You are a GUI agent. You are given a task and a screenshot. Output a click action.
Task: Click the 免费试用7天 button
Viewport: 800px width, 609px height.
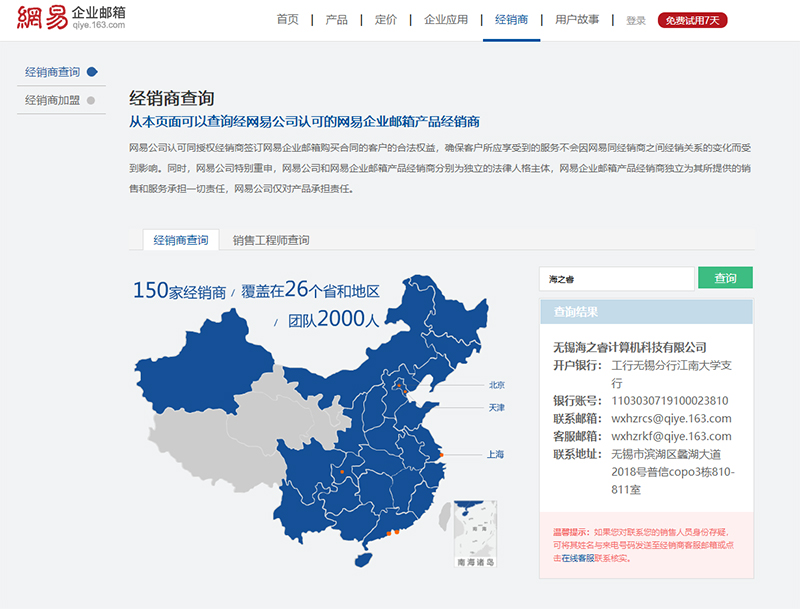pos(692,20)
